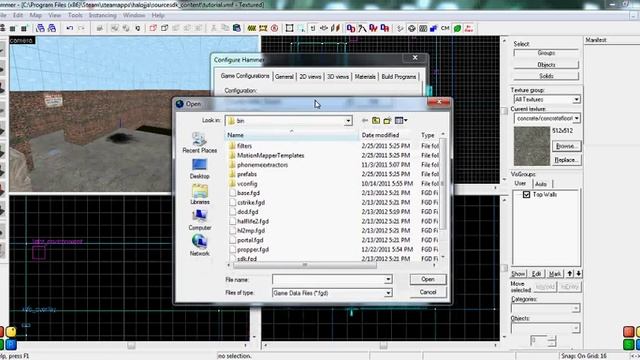Go to Recent Places in Open dialog
Screen dimensions: 640x360
click(200, 143)
